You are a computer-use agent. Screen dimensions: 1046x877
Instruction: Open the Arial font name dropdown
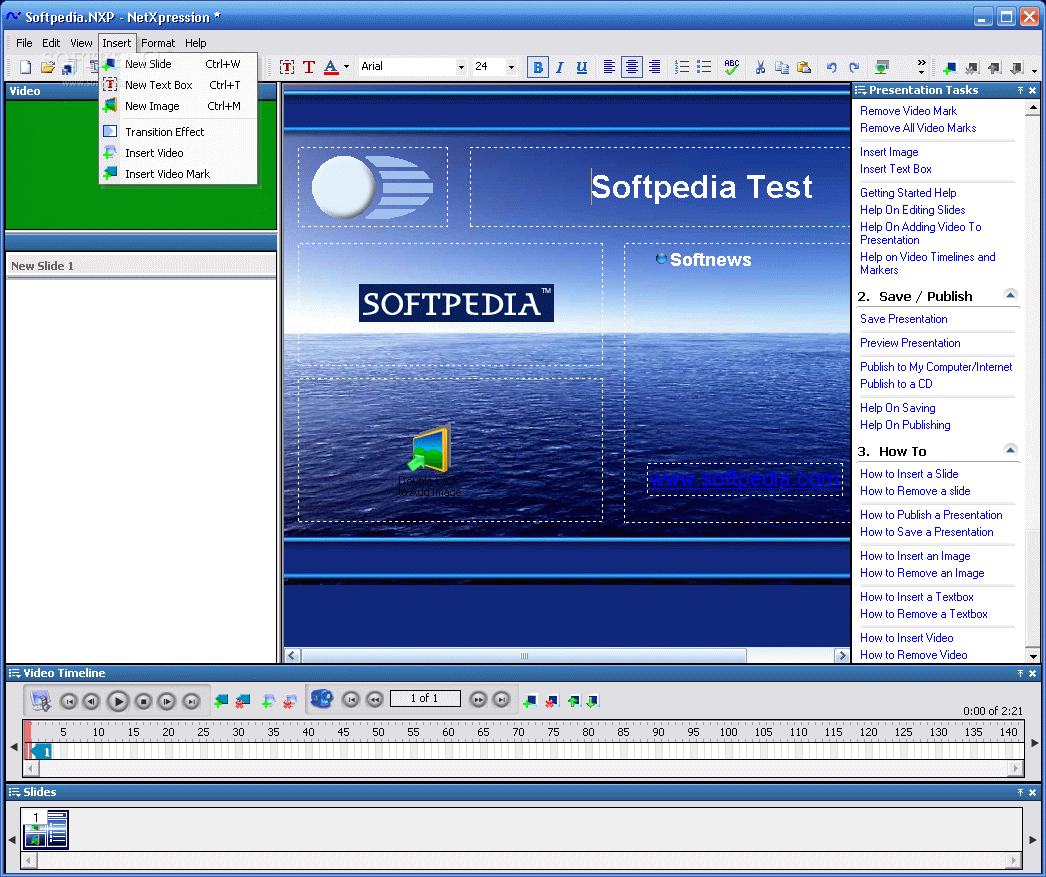click(460, 67)
